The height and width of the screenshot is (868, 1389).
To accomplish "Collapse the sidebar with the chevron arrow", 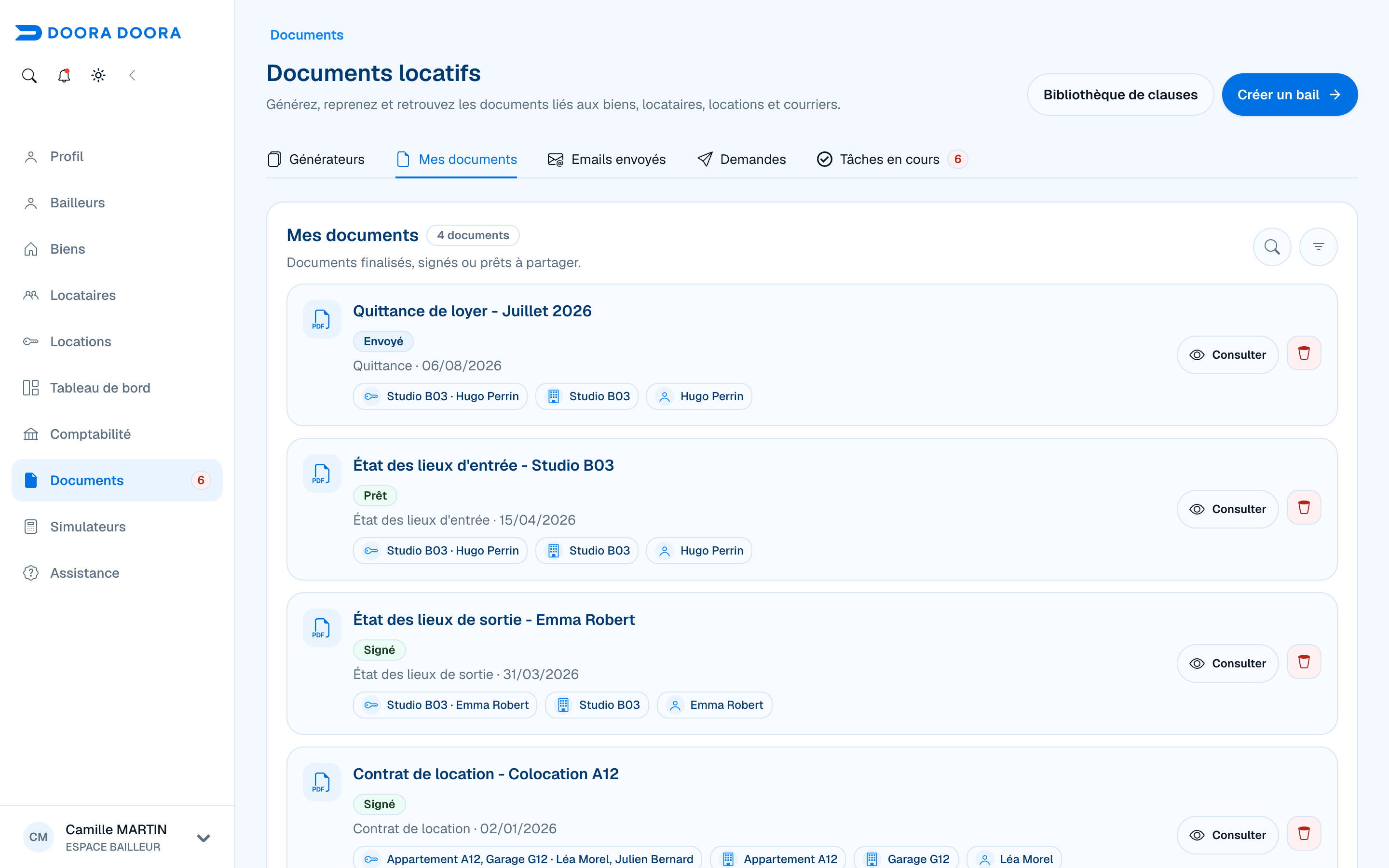I will pos(133,75).
